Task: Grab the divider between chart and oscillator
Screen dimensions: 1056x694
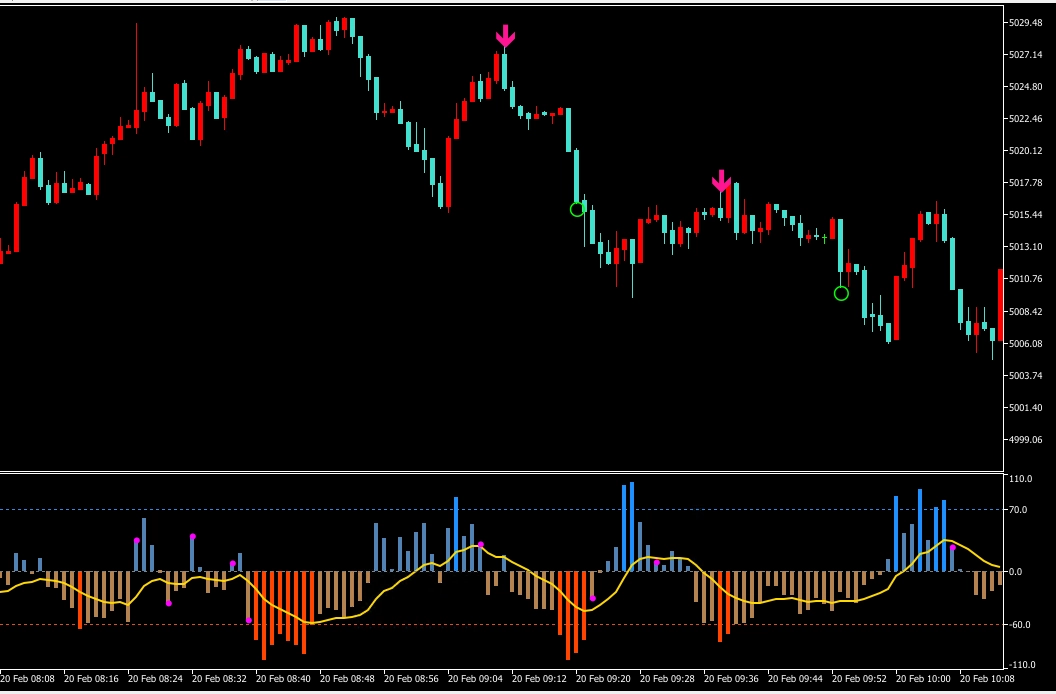Action: 500,471
